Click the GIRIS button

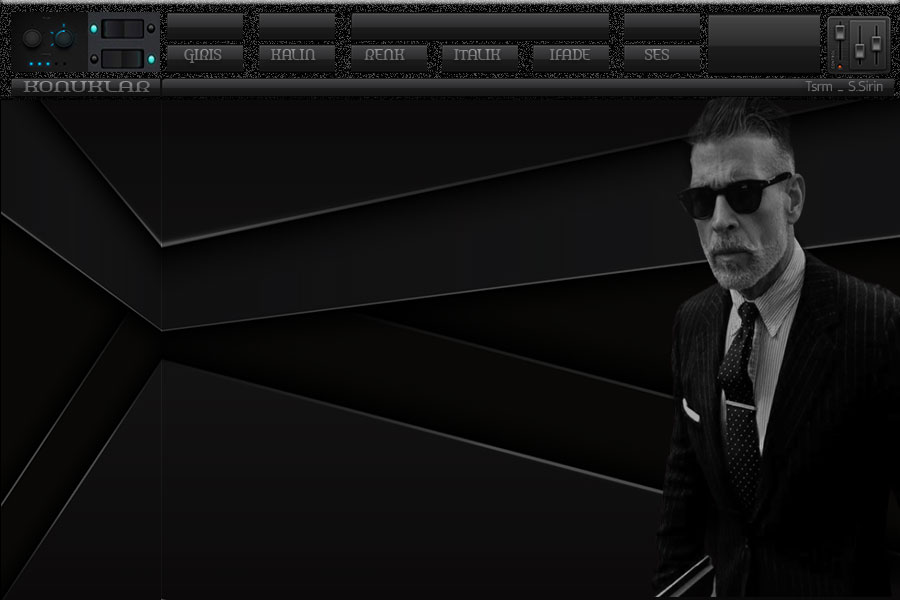click(204, 56)
